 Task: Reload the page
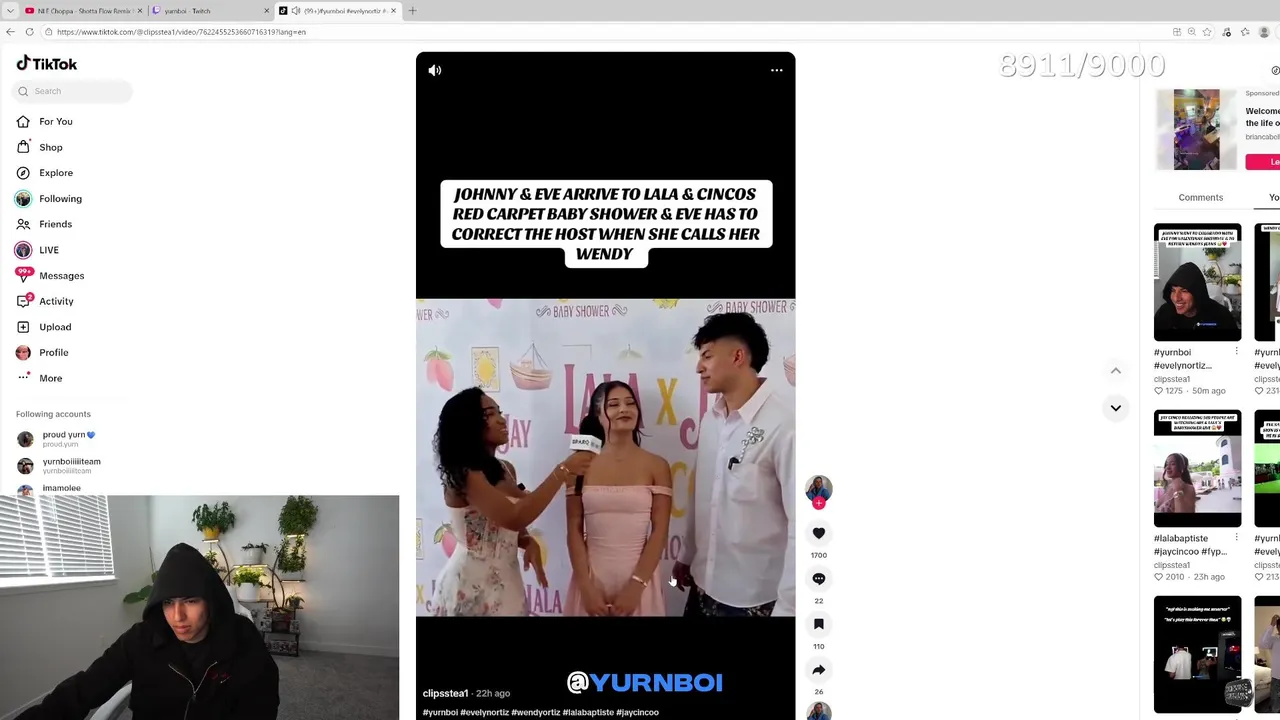tap(29, 32)
